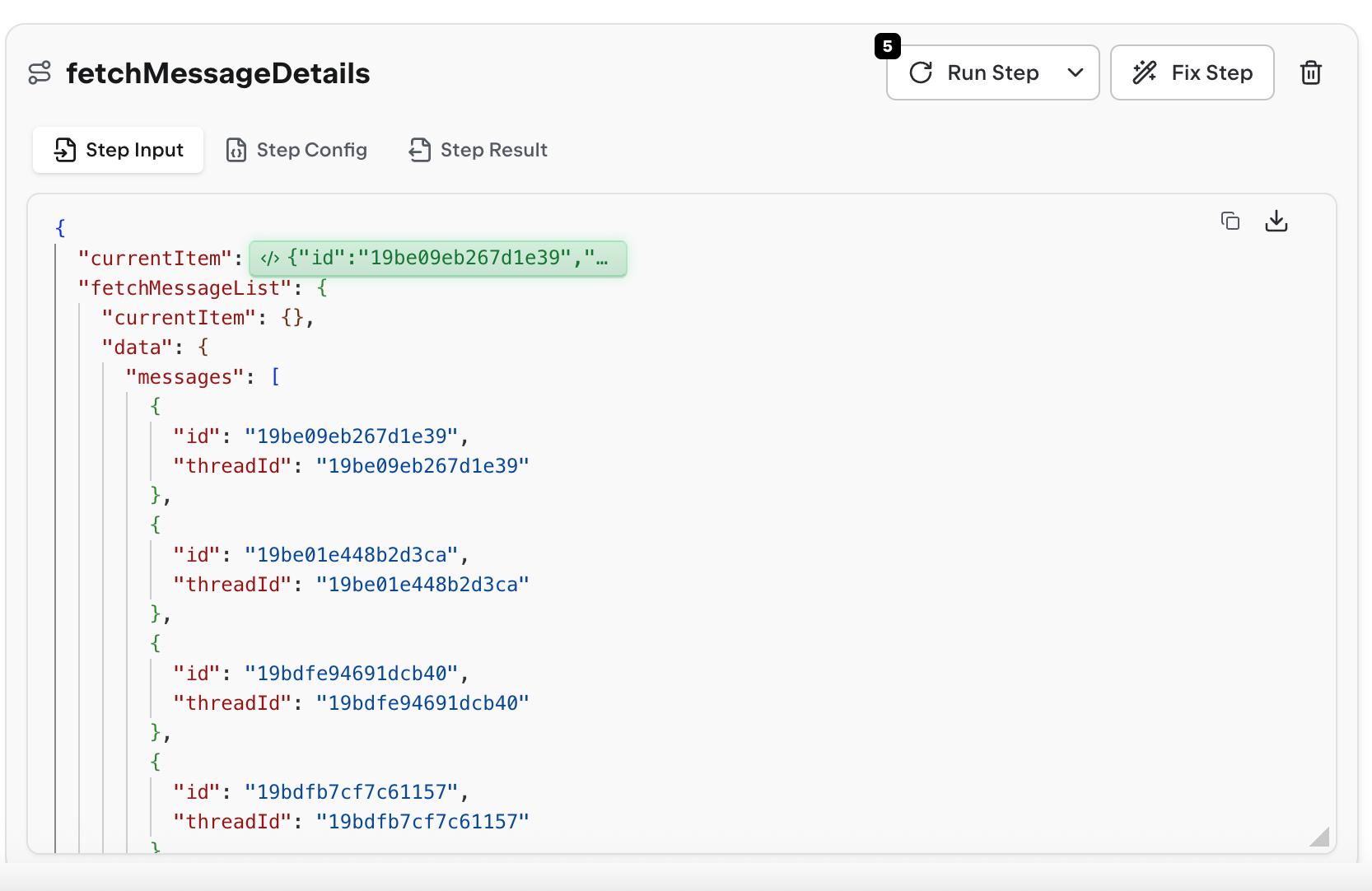
Task: Delete the step with the trash icon
Action: tap(1310, 72)
